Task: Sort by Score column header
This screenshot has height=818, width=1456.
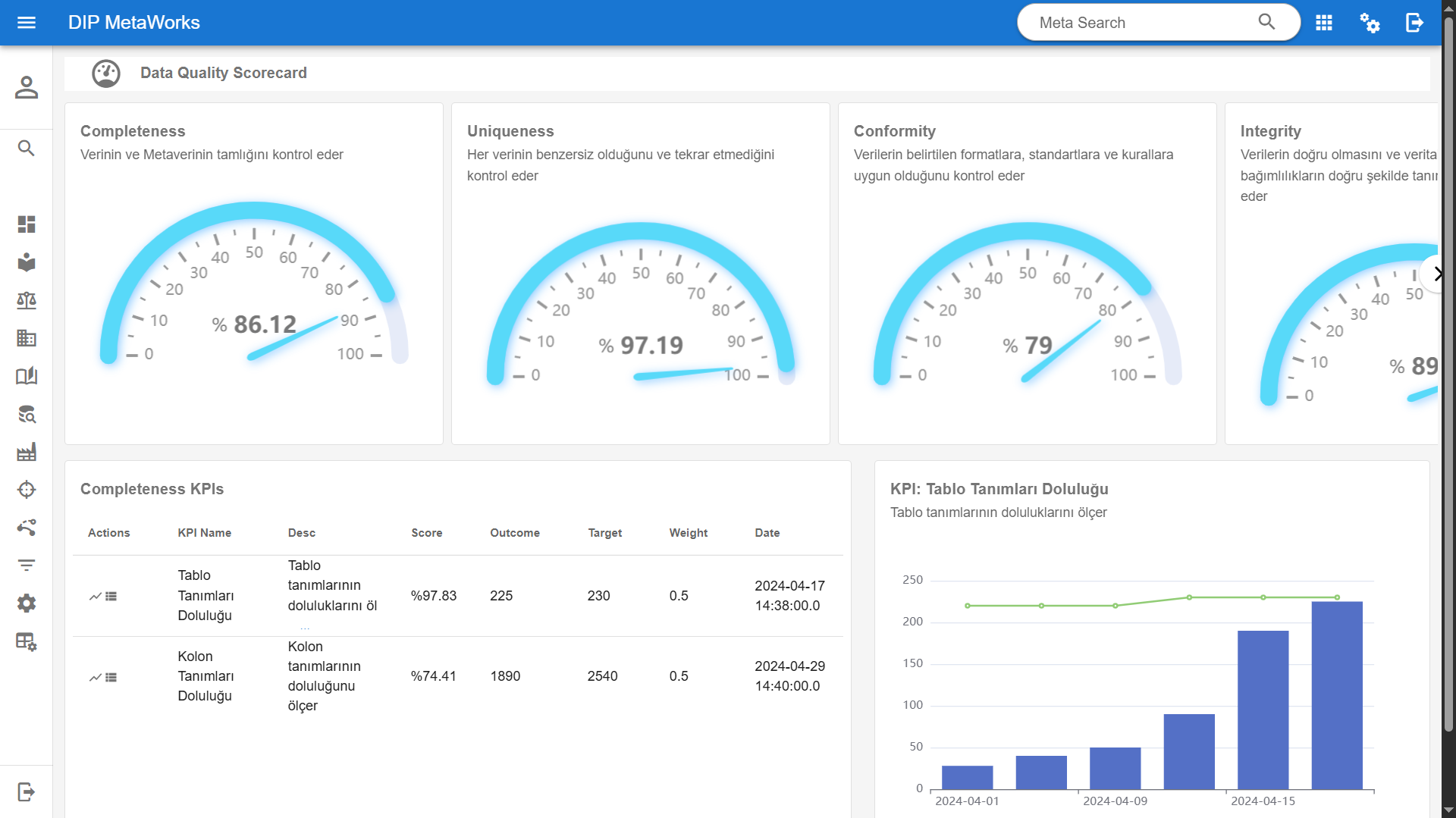Action: 427,533
